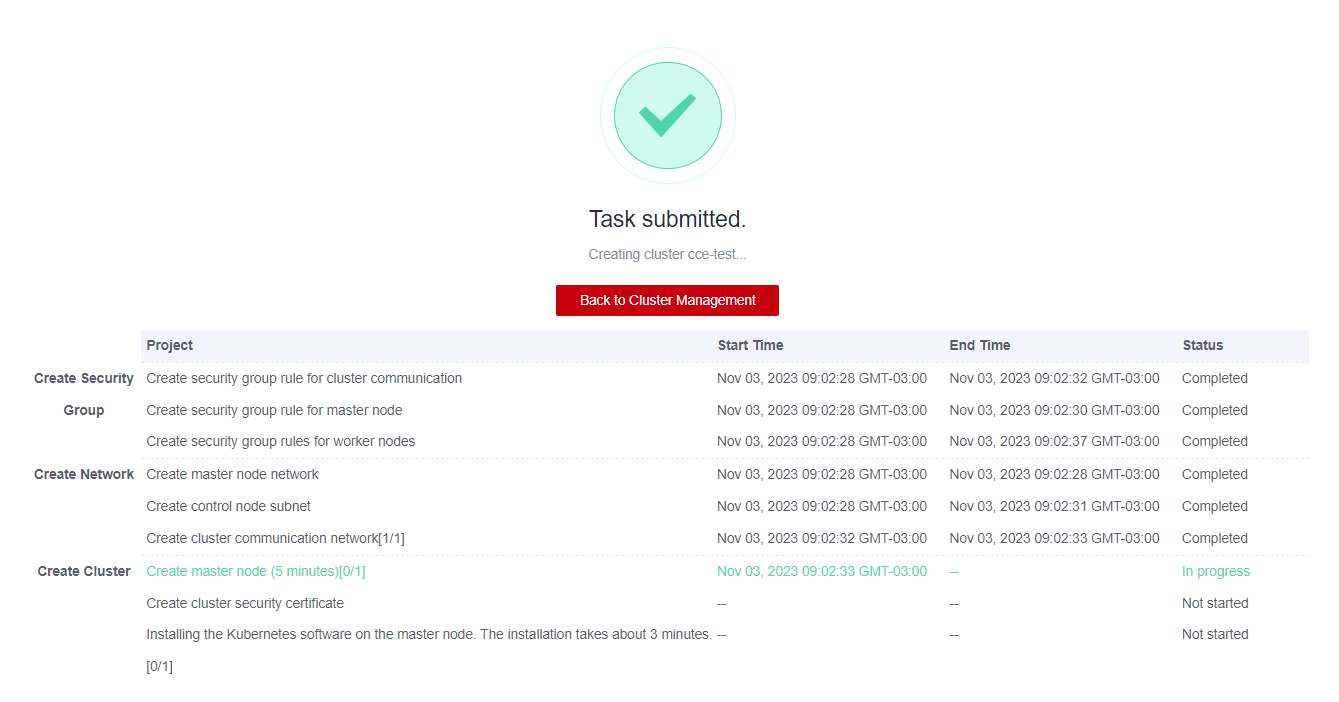Click the Project column header
The image size is (1339, 702).
[x=170, y=345]
